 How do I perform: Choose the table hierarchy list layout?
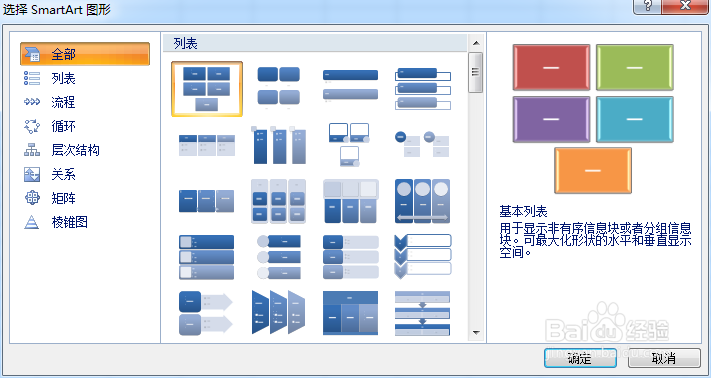350,313
